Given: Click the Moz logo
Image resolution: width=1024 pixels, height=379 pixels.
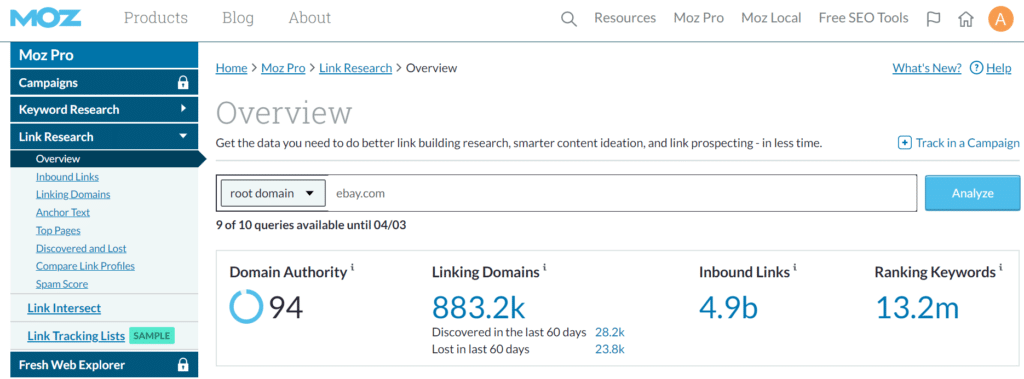Looking at the screenshot, I should click(x=46, y=18).
